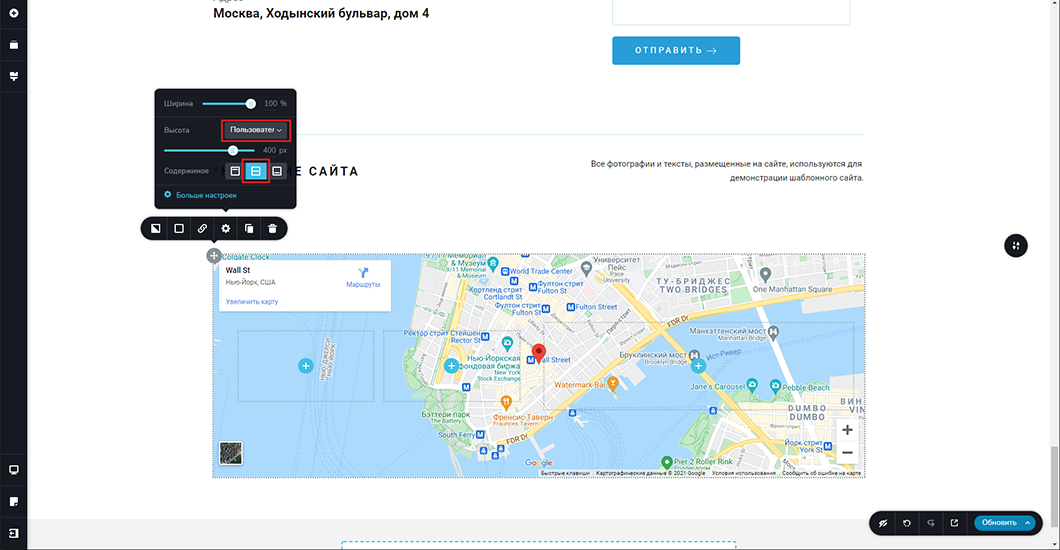The image size is (1060, 550).
Task: Click Увеличить карту link on map card
Action: pos(251,302)
